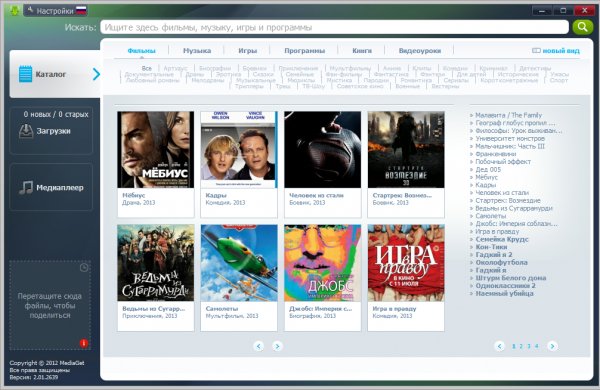600x390 pixels.
Task: Go to list page 2
Action: point(521,346)
